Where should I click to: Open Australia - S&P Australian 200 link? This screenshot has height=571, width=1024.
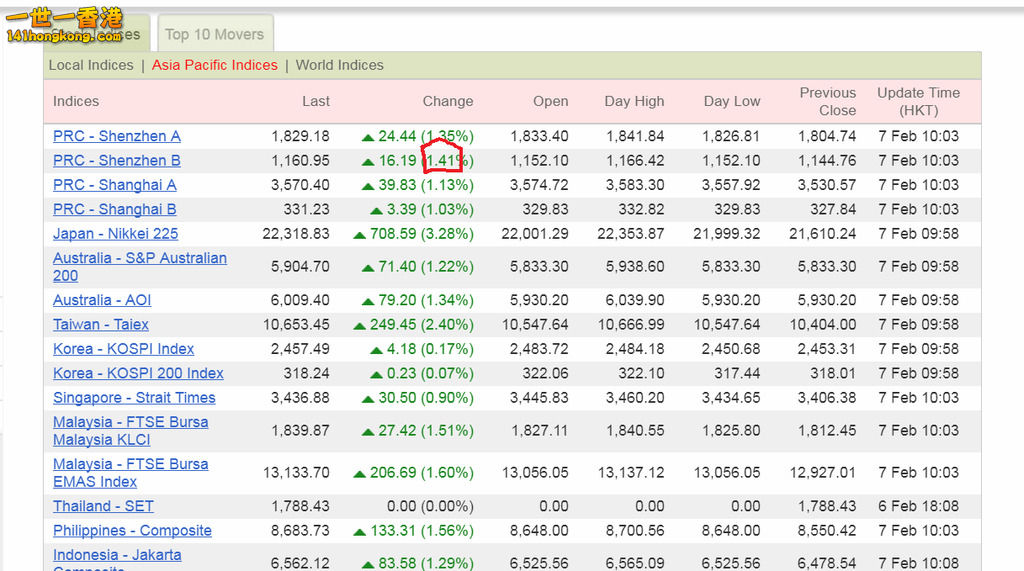(x=140, y=267)
